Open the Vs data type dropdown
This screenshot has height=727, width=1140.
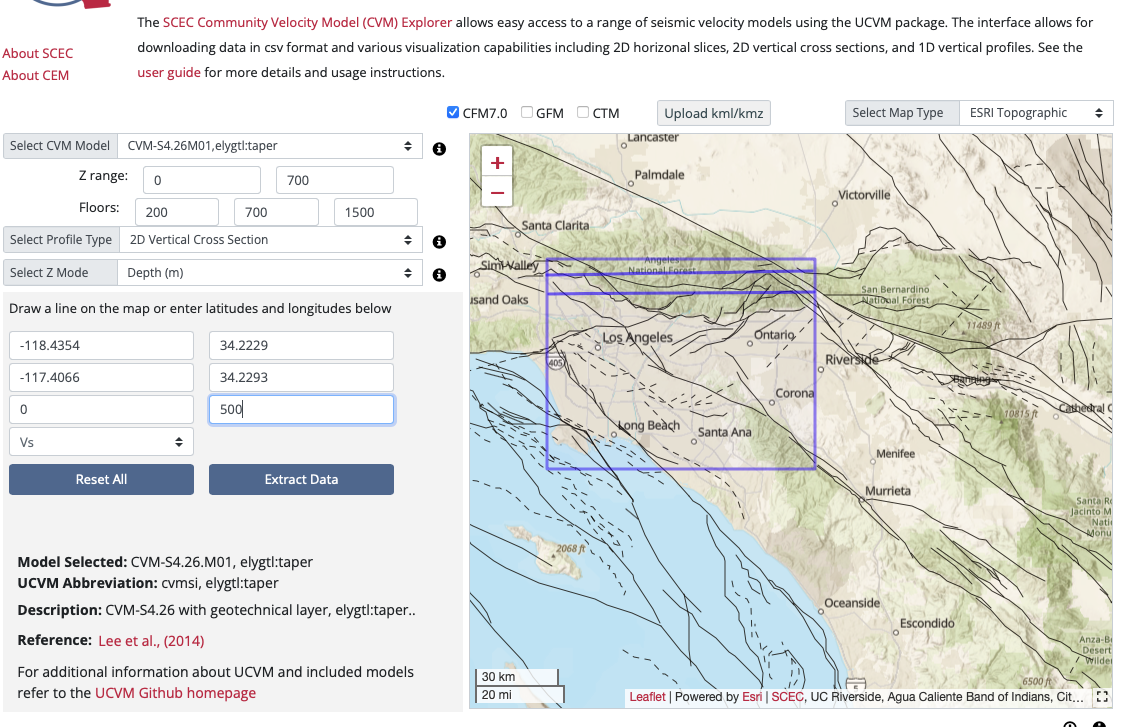(101, 441)
